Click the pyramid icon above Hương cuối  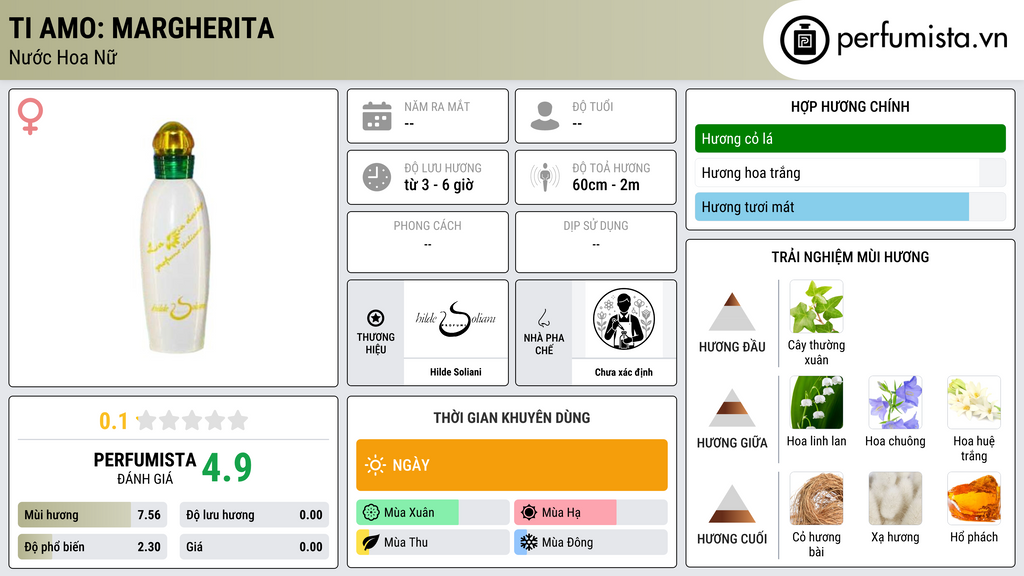tap(732, 504)
